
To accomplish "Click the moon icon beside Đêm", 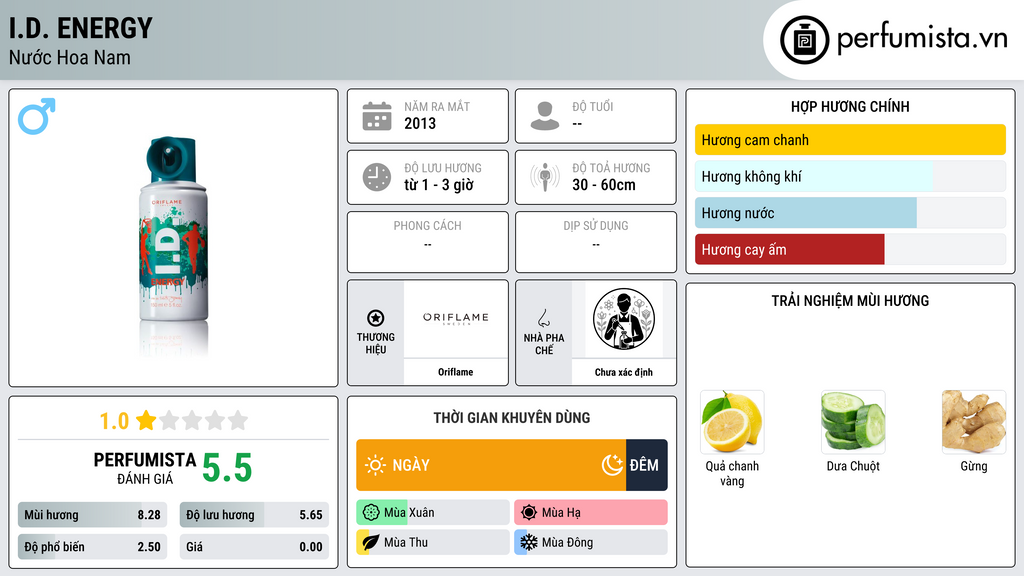I will coord(613,465).
